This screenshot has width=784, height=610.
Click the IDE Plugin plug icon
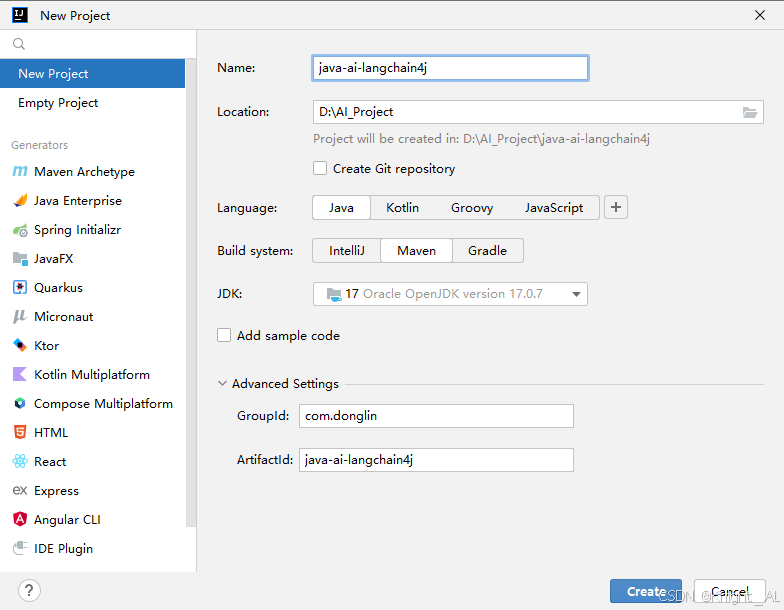(x=20, y=548)
